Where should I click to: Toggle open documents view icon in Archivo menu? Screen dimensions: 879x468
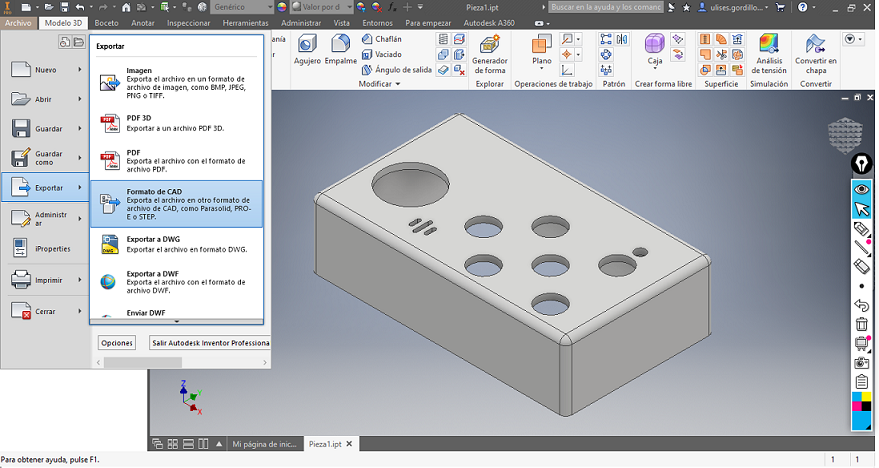tap(78, 42)
